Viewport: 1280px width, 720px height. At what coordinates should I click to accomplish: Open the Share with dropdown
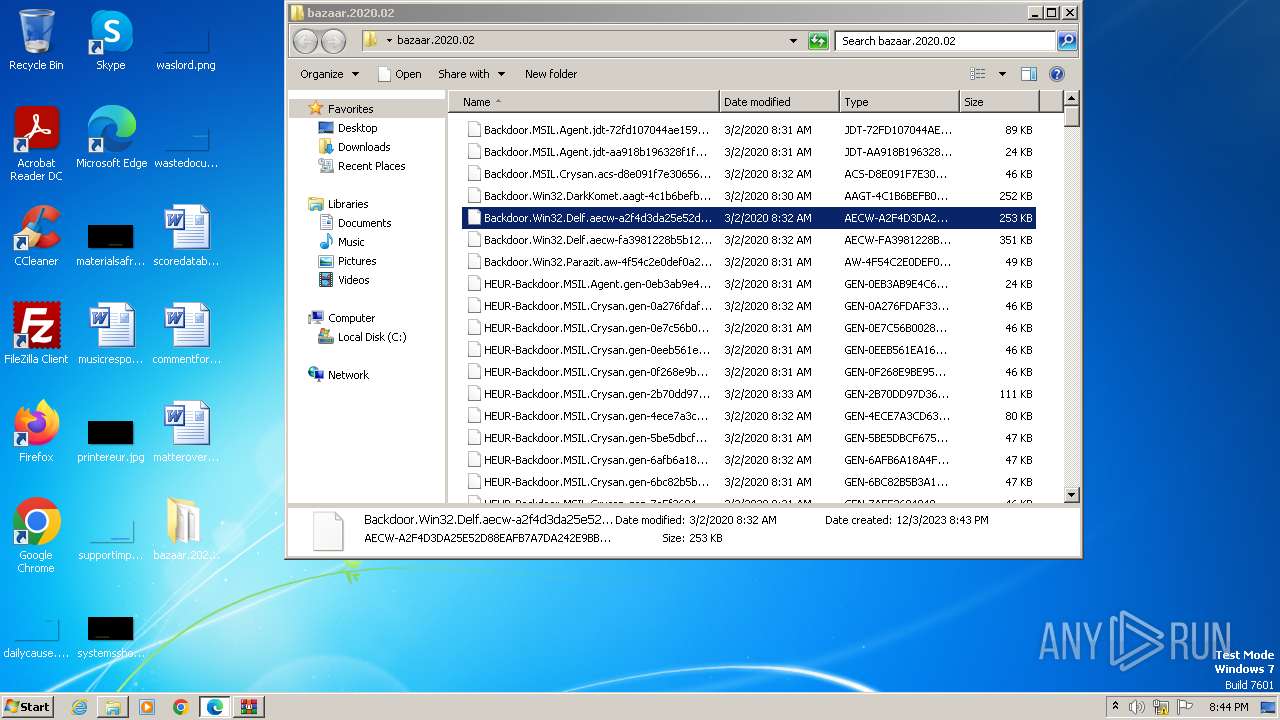pyautogui.click(x=471, y=74)
